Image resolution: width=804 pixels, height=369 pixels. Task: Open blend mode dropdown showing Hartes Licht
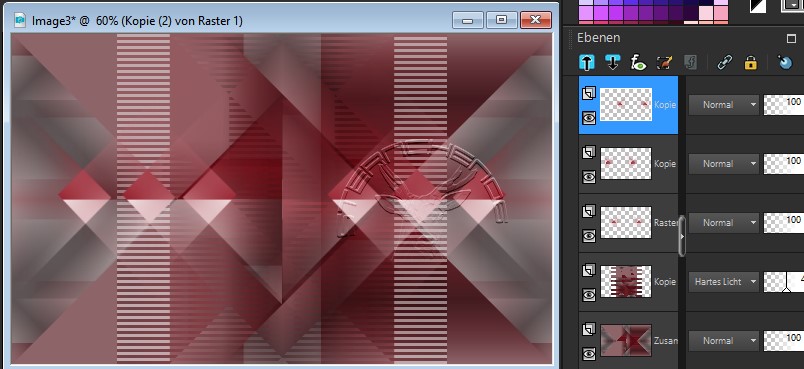point(723,281)
